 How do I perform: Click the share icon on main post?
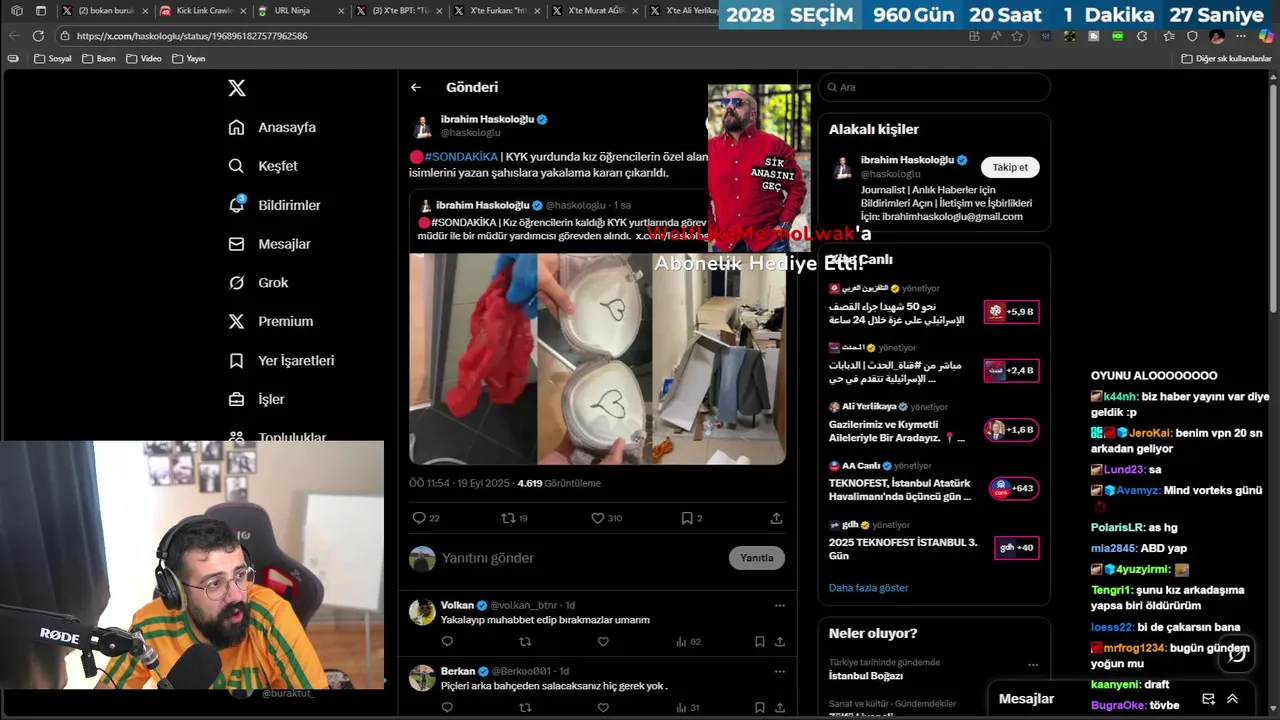[776, 518]
